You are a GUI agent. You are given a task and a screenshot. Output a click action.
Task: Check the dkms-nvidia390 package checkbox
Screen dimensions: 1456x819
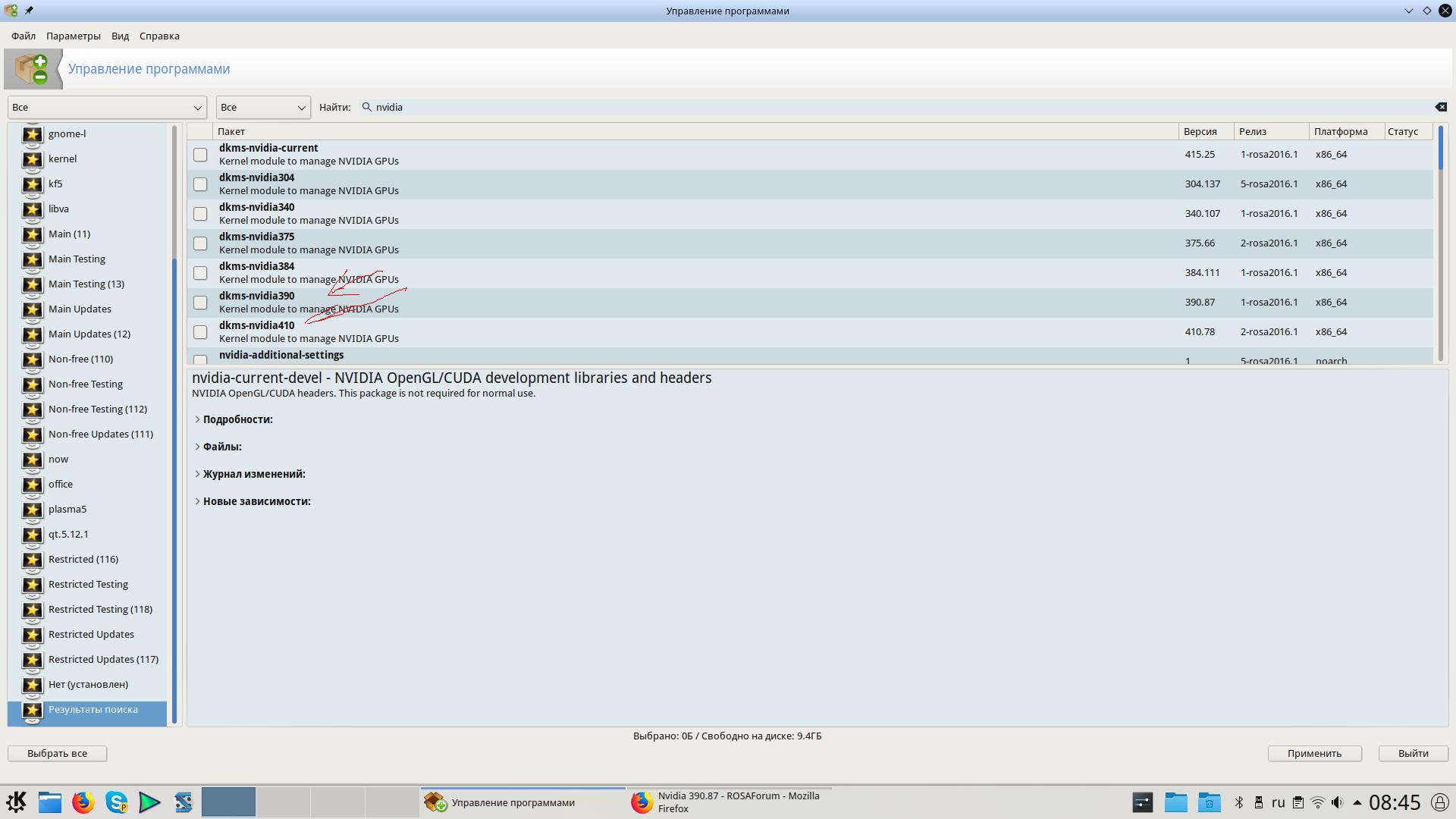[x=200, y=303]
